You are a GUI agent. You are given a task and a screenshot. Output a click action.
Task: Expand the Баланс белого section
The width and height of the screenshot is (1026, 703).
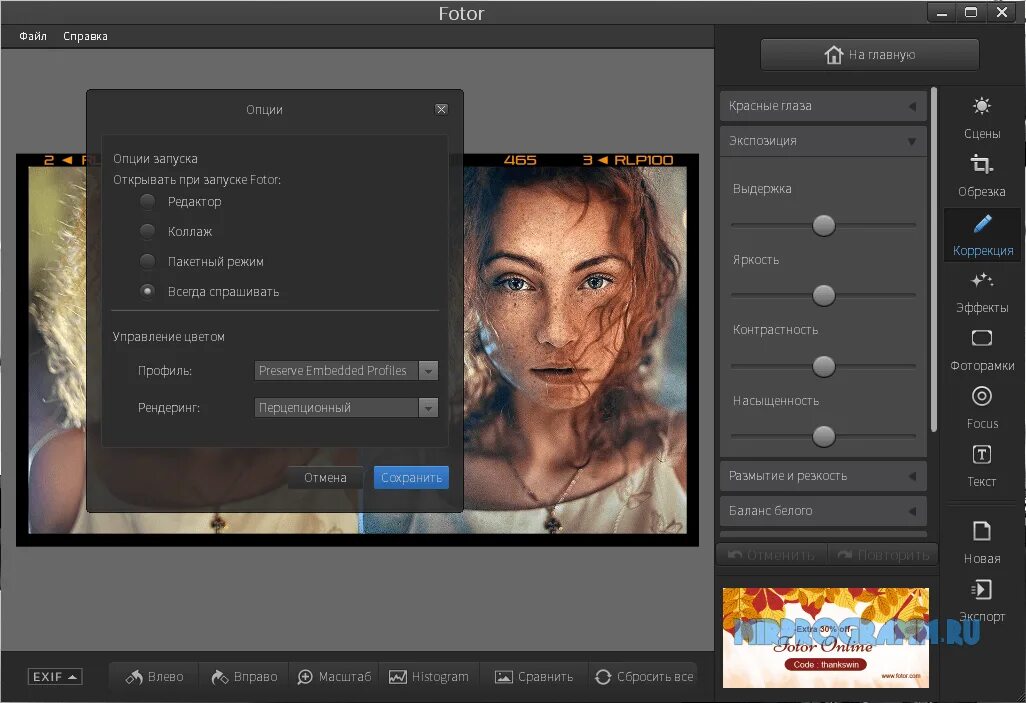point(823,511)
